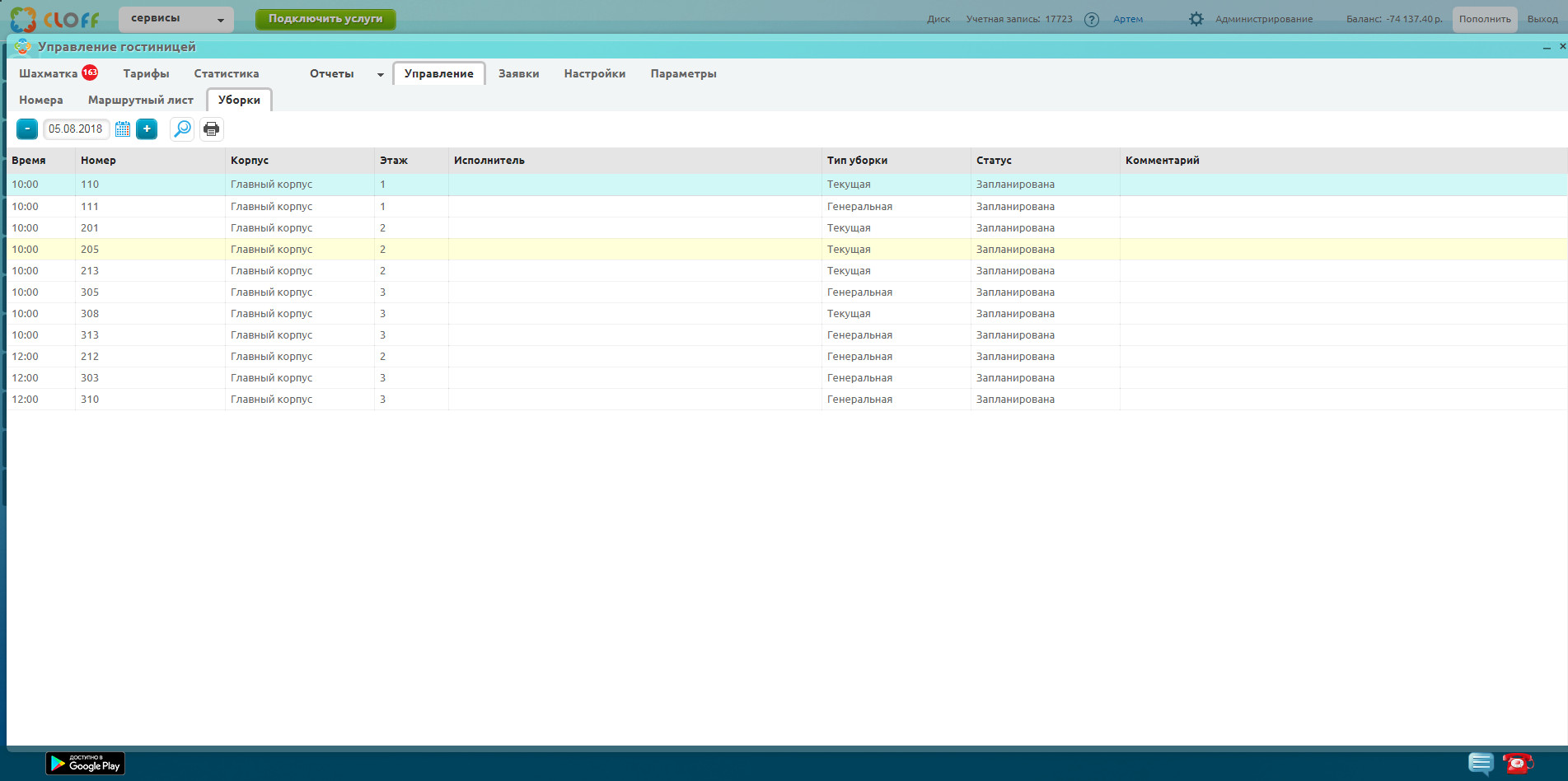Screen dimensions: 1568x781
Task: Open the Маршрутный лист subtab
Action: coord(141,100)
